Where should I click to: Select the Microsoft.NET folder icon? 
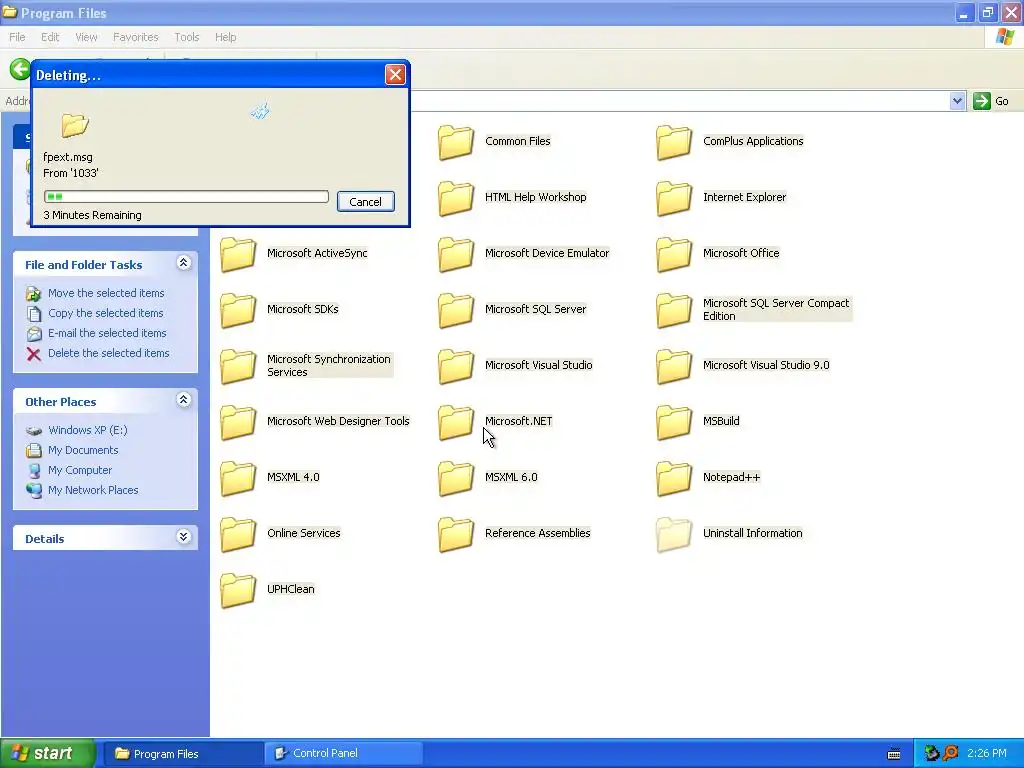pyautogui.click(x=455, y=422)
